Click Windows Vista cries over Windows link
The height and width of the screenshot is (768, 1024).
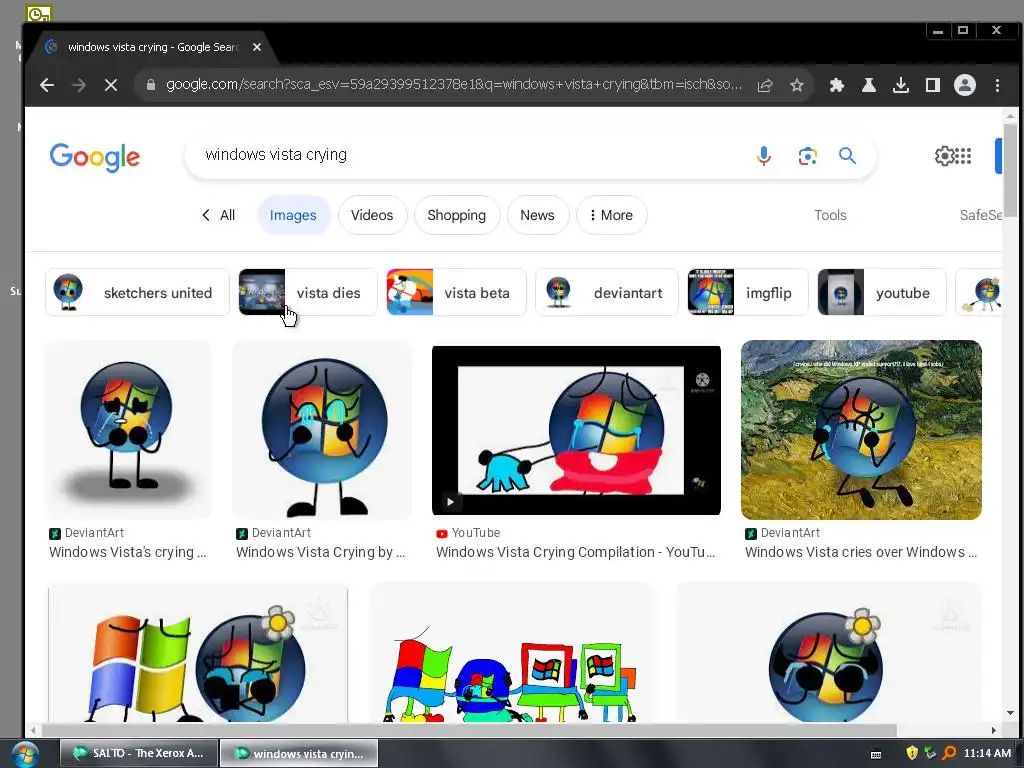pyautogui.click(x=861, y=552)
